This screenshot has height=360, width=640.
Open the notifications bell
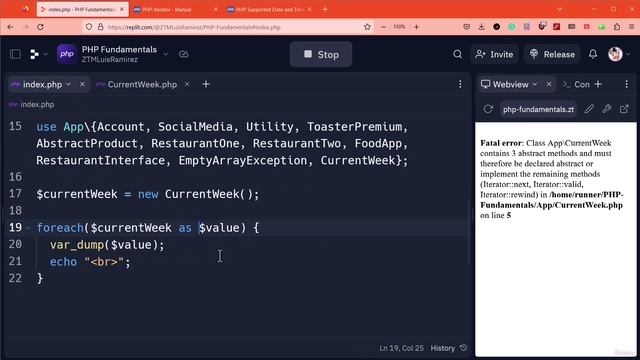(x=593, y=54)
